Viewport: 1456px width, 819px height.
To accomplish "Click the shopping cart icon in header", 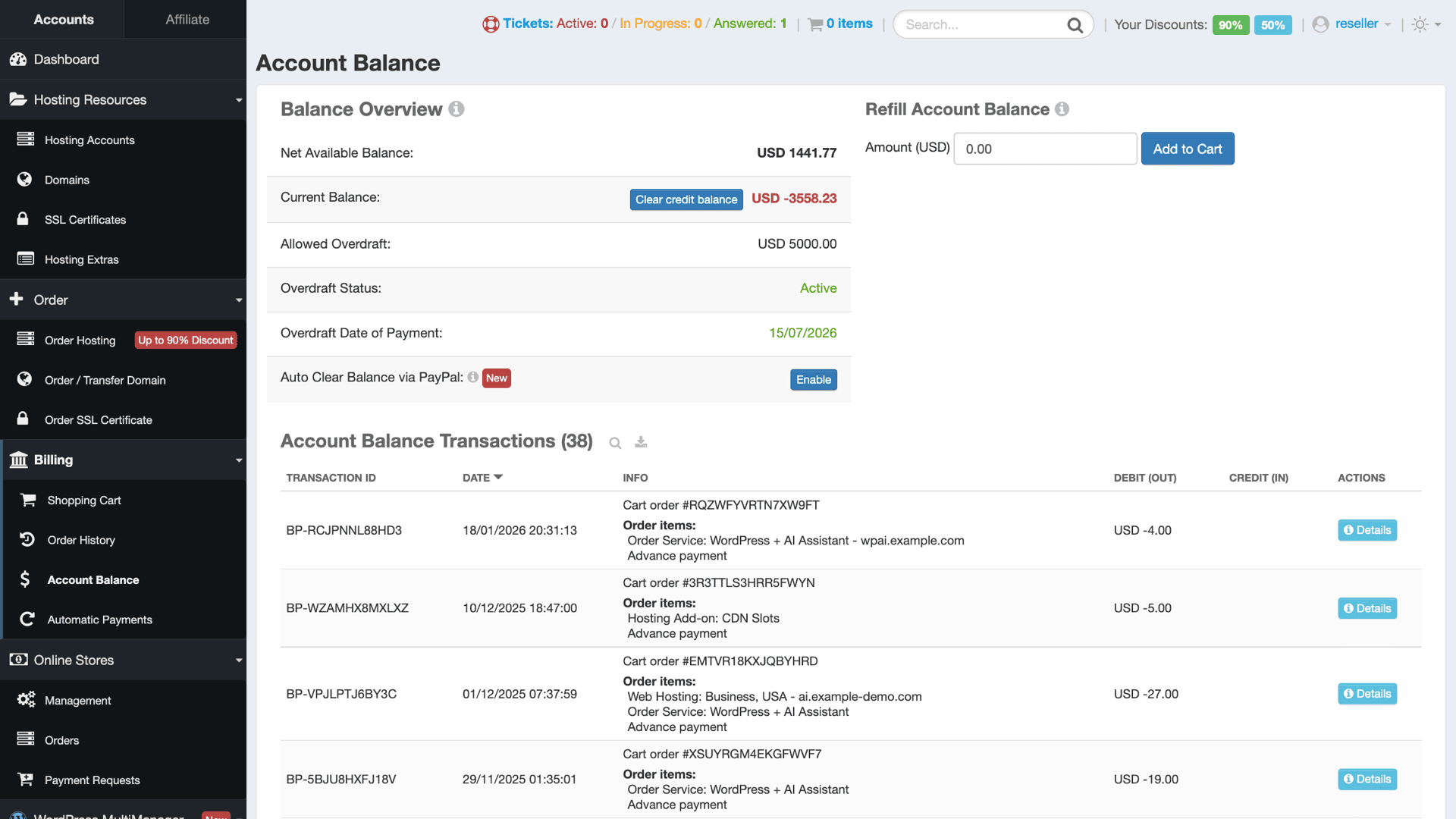I will tap(815, 24).
